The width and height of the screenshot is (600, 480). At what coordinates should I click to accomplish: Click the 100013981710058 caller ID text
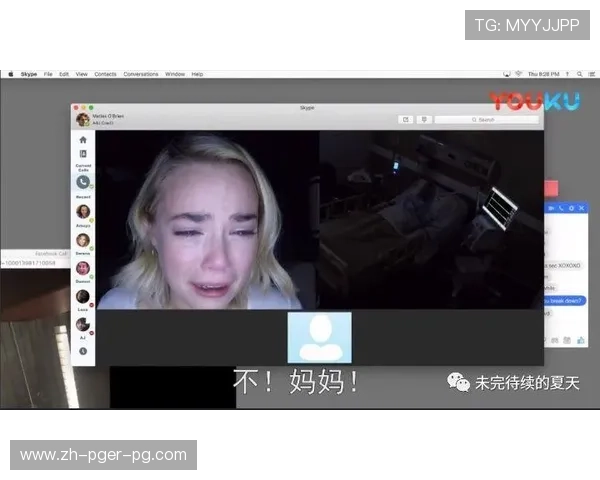pyautogui.click(x=29, y=263)
